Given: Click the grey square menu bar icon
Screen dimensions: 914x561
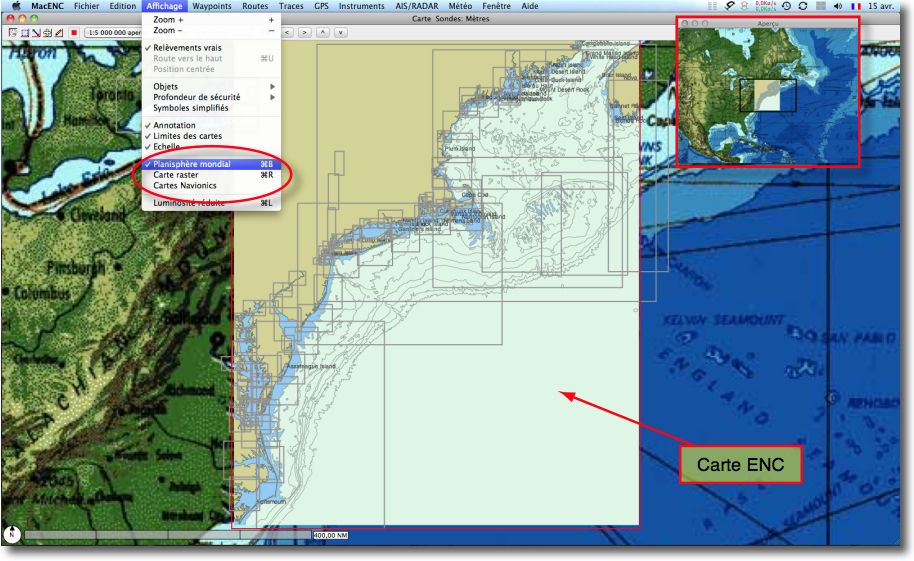Looking at the screenshot, I should 820,6.
